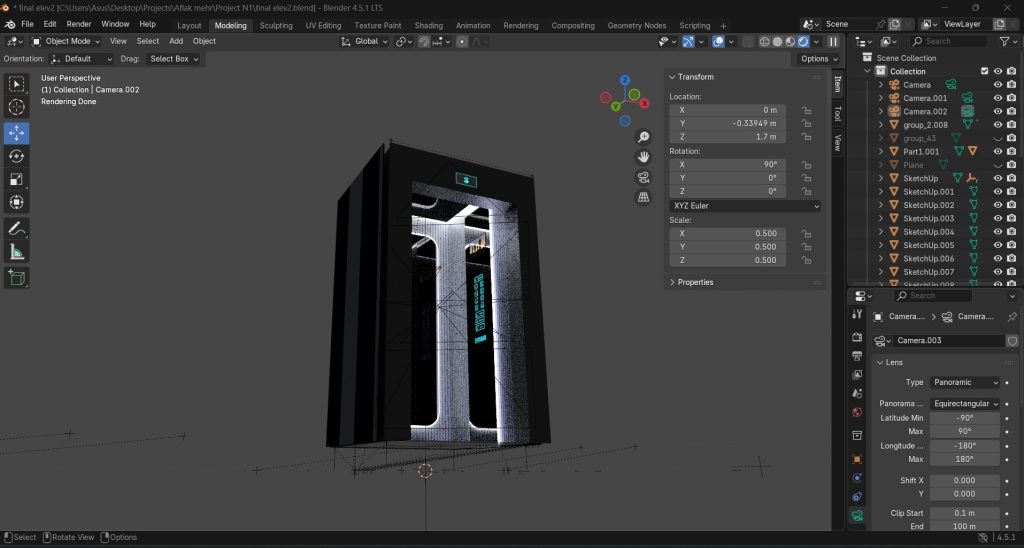Toggle fake user shield for Camera.003
Image resolution: width=1024 pixels, height=548 pixels.
(x=1012, y=340)
